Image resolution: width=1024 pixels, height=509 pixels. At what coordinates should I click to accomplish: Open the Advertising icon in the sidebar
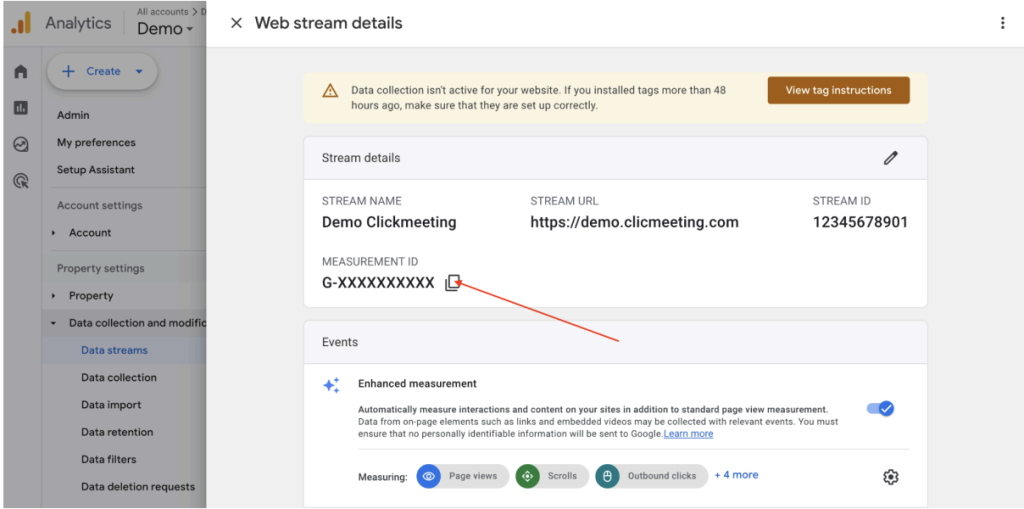click(21, 181)
